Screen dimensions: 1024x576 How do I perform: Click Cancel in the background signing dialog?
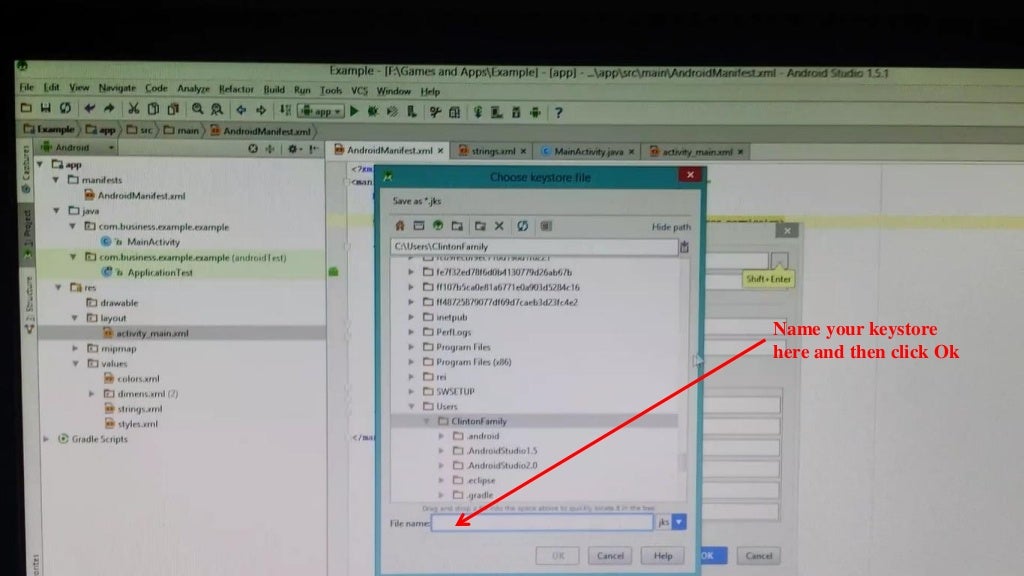click(x=759, y=556)
